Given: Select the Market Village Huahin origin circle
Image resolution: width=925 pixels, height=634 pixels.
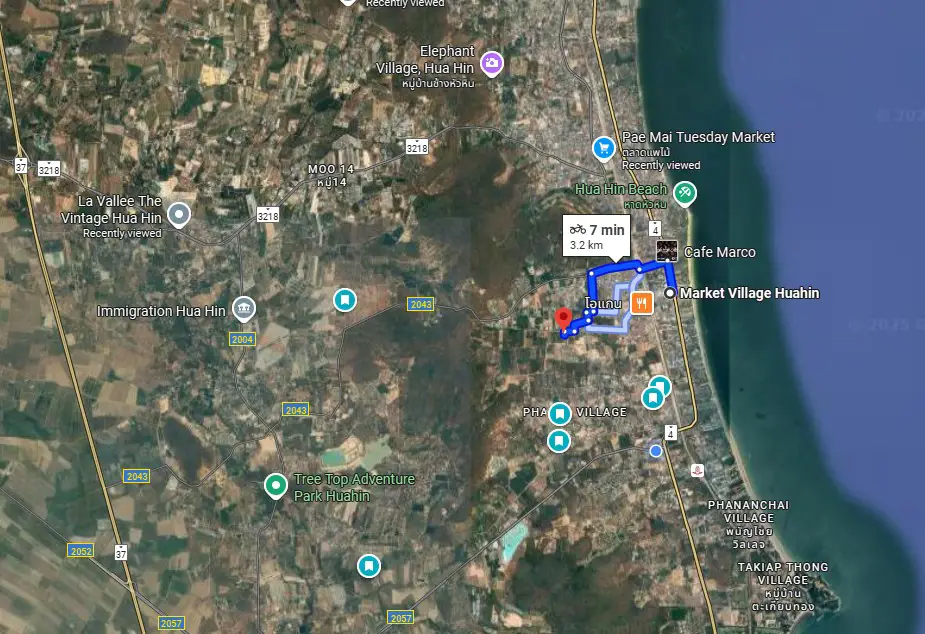Looking at the screenshot, I should tap(669, 293).
